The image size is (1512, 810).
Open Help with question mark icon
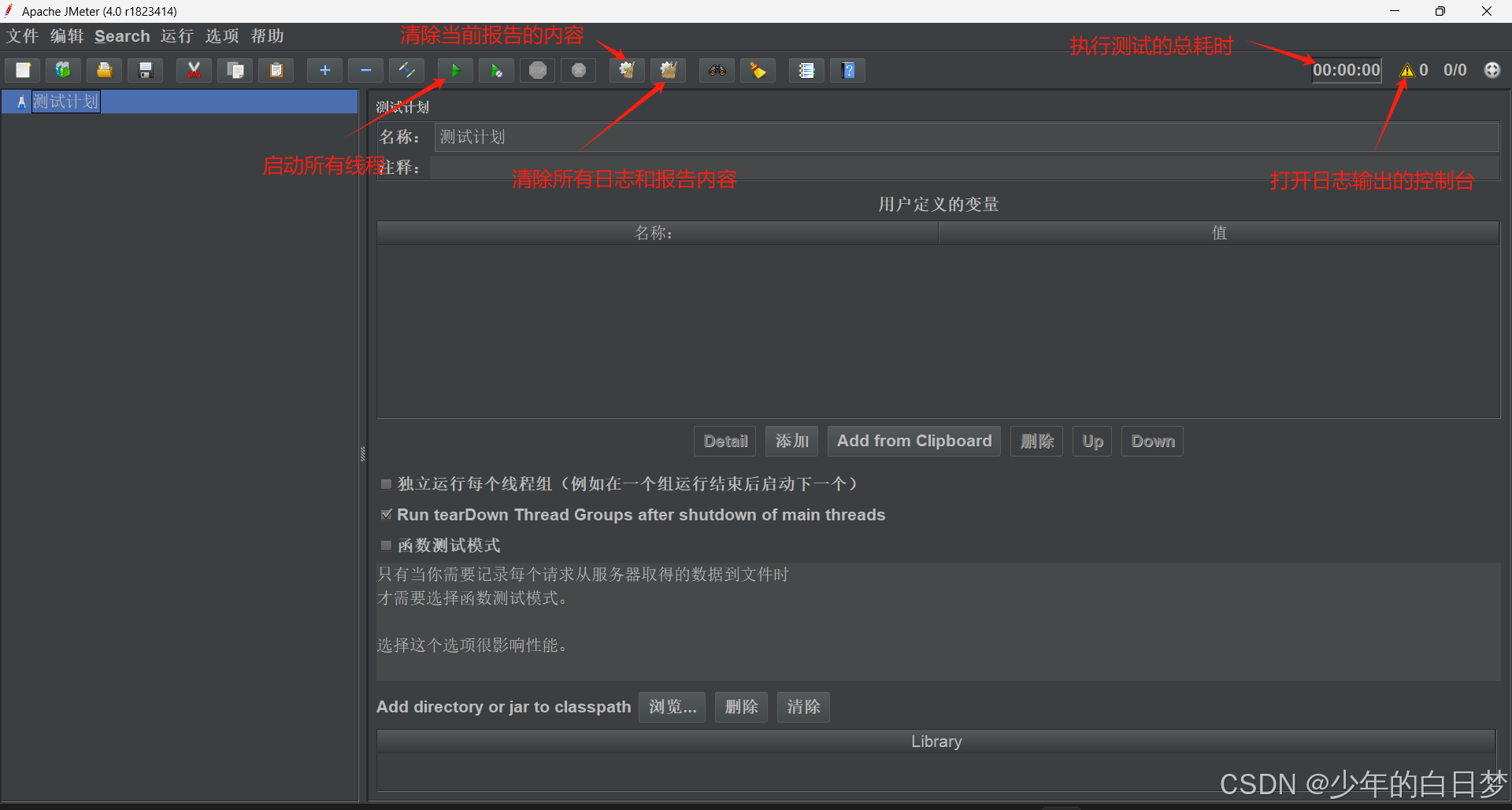point(848,70)
